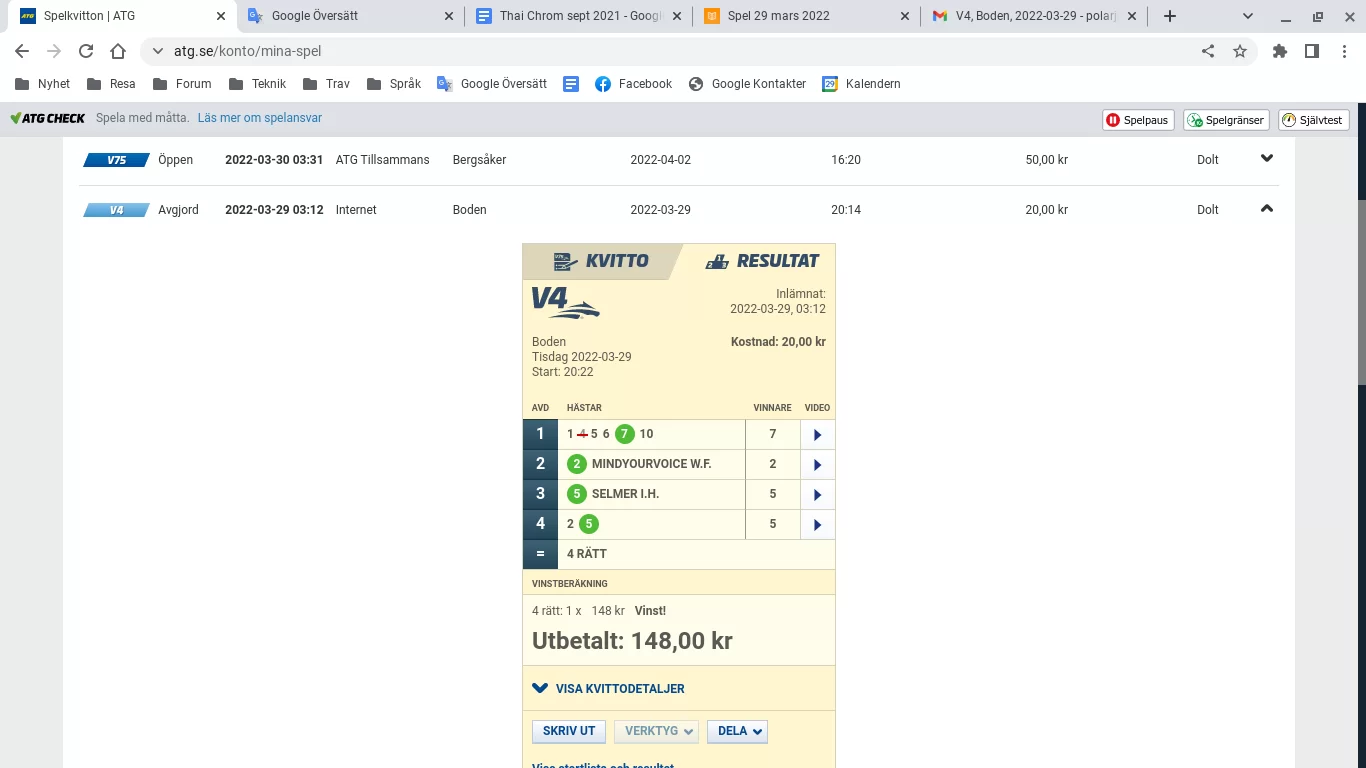The image size is (1366, 768).
Task: Reload the current page
Action: (85, 50)
